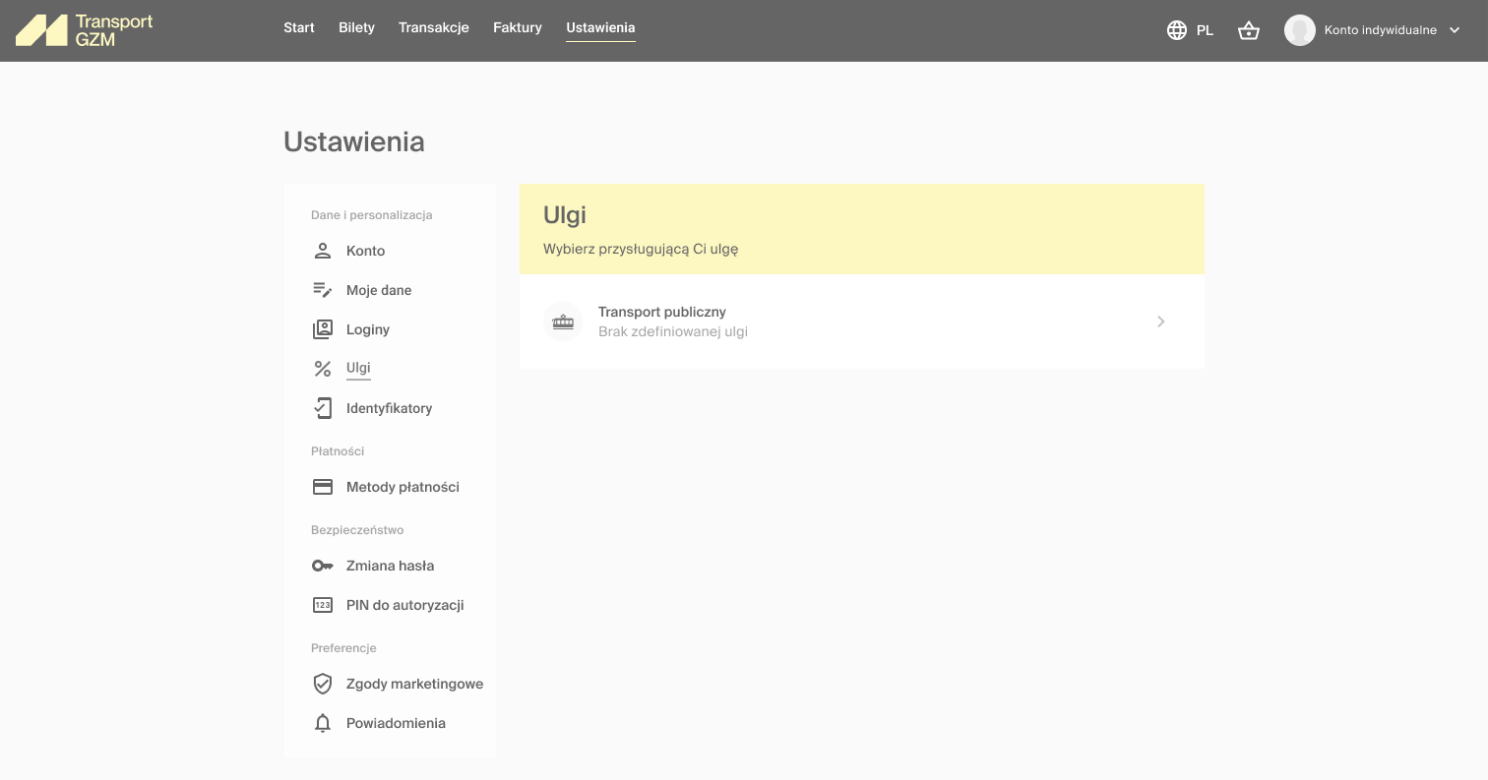Click the credit card icon for Metody płatności
This screenshot has width=1488, height=780.
click(x=322, y=487)
